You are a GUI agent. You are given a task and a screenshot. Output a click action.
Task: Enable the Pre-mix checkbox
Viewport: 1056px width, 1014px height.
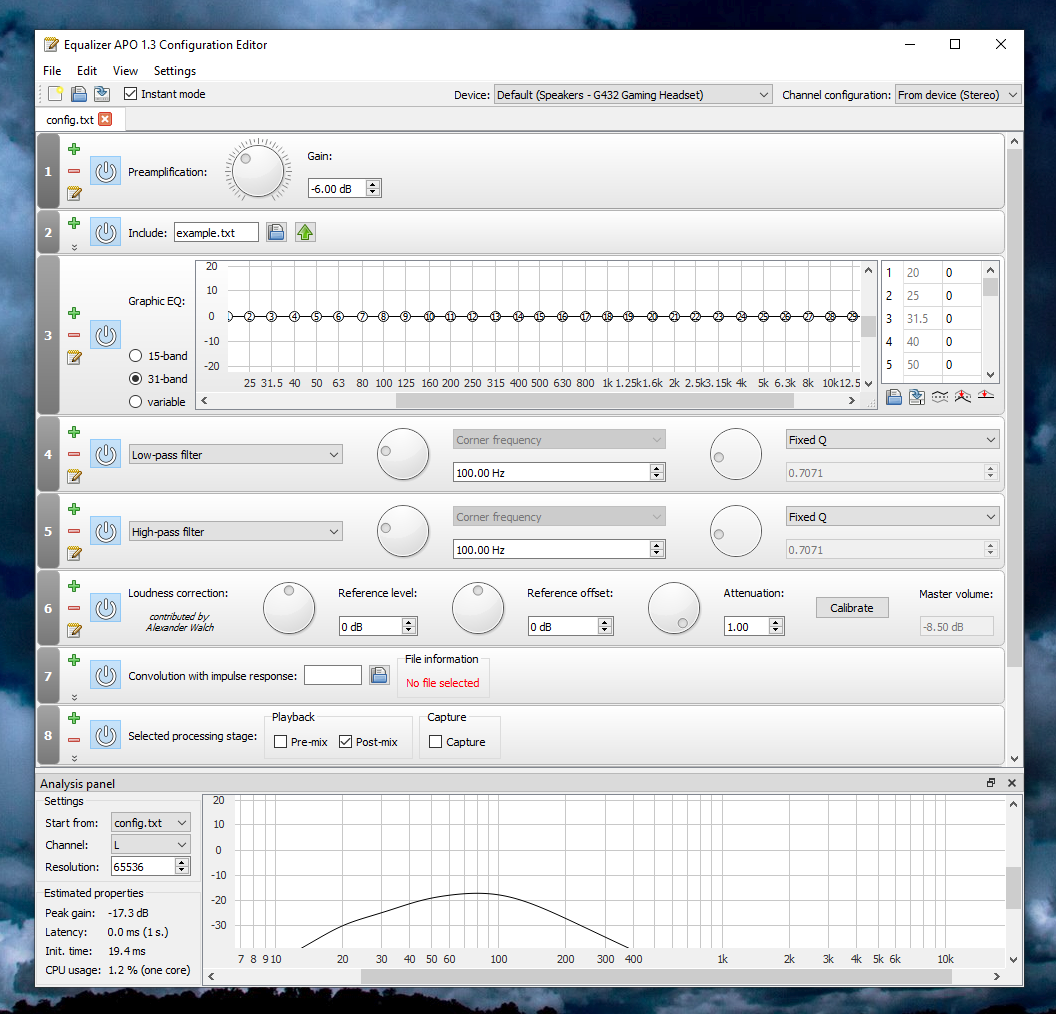281,742
